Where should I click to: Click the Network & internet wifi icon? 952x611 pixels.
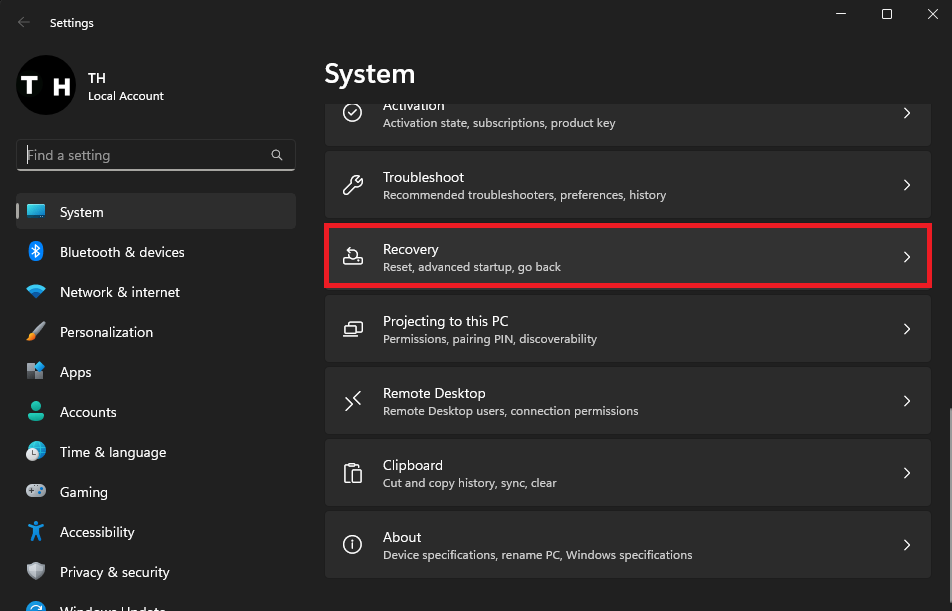[x=36, y=292]
